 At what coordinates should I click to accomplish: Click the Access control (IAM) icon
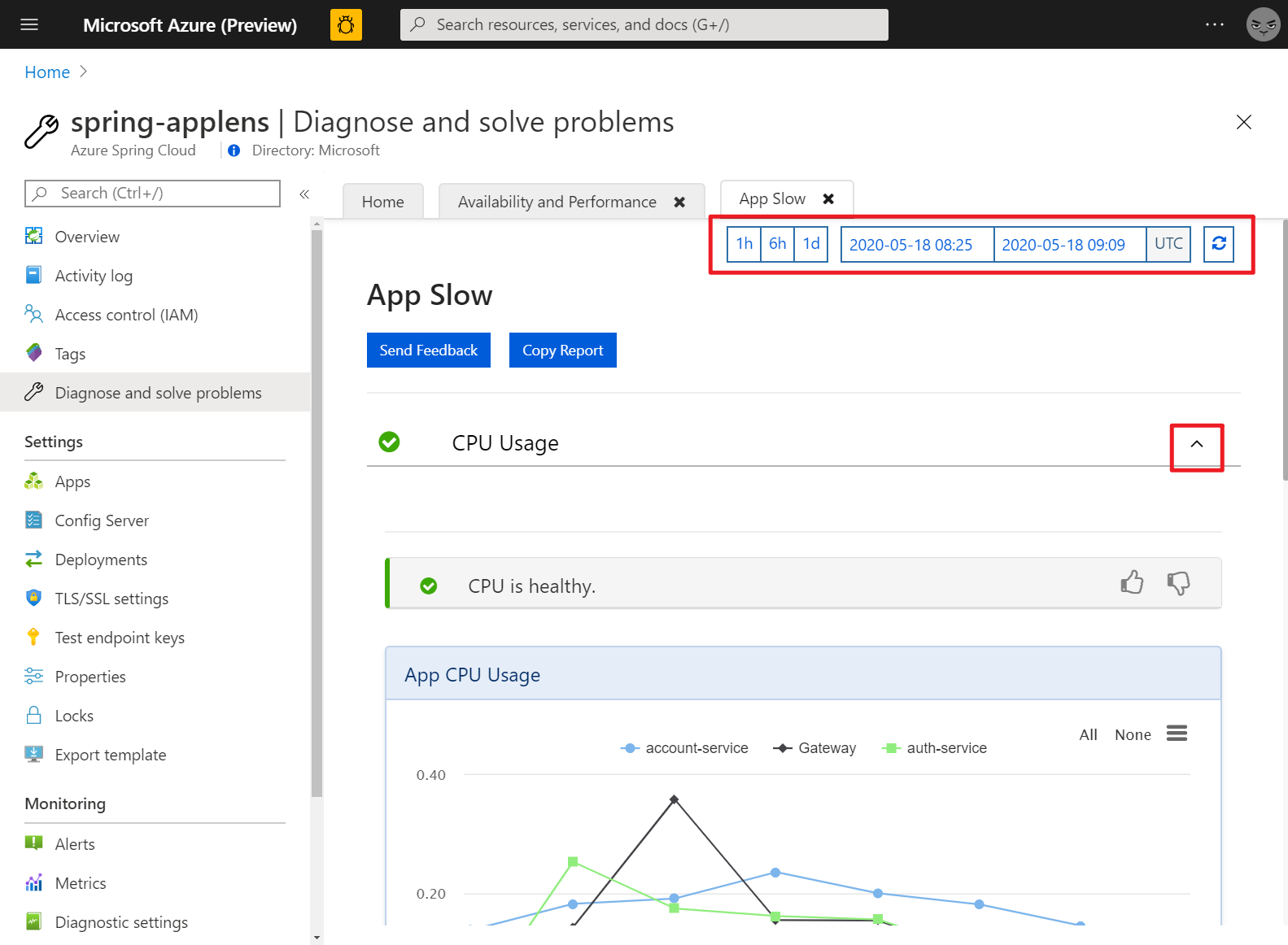click(x=33, y=314)
